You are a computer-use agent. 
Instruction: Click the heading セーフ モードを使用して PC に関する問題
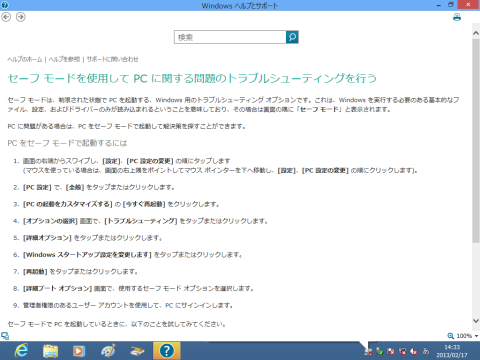click(x=192, y=78)
